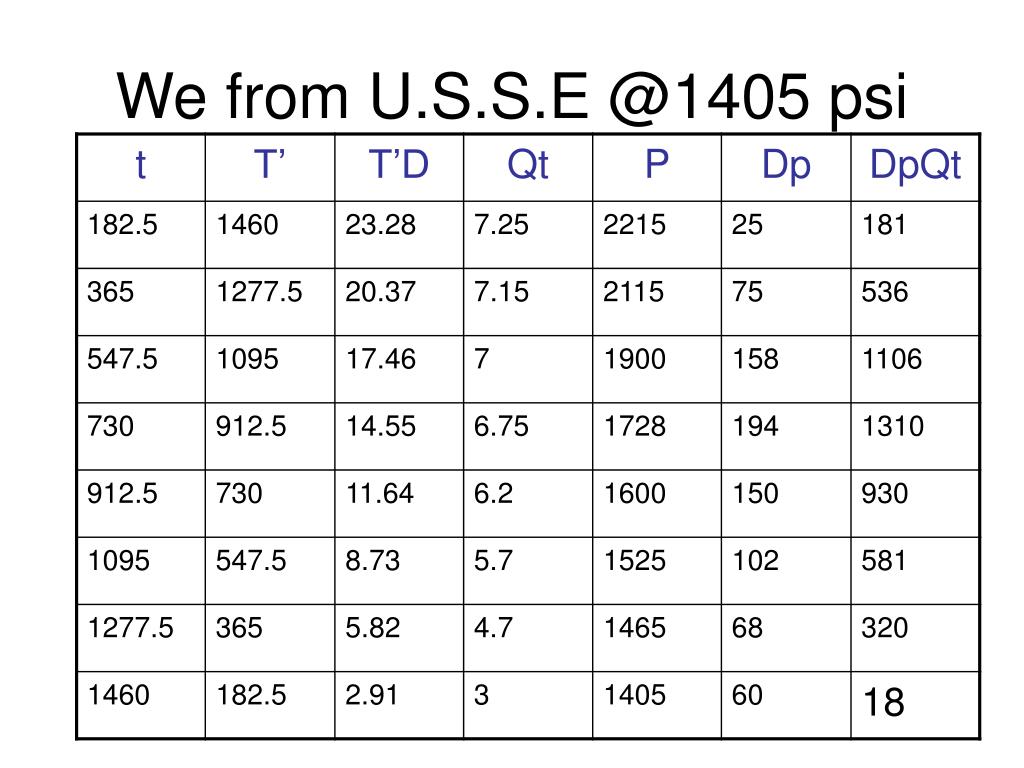Screen dimensions: 1024x768
Task: Click the DpQt column header
Action: (915, 167)
